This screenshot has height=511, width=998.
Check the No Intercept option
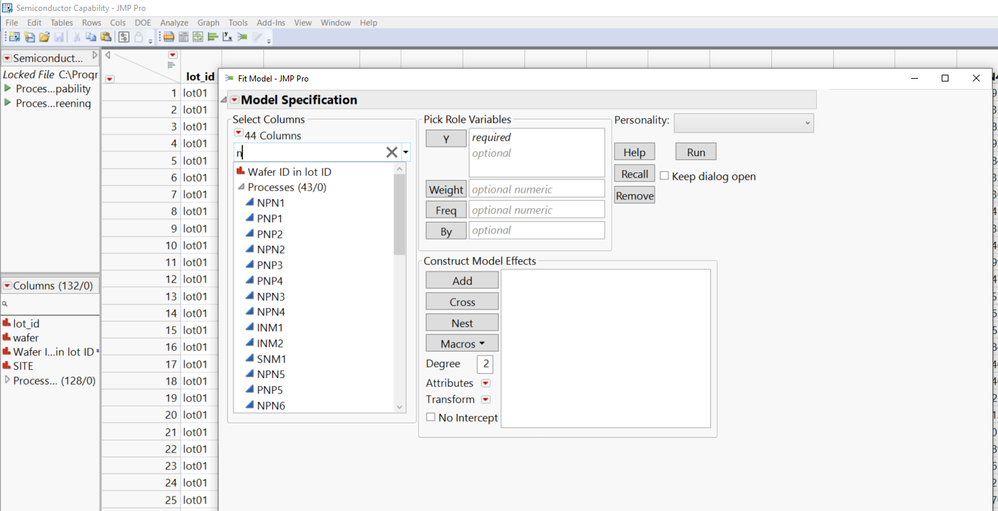click(431, 417)
